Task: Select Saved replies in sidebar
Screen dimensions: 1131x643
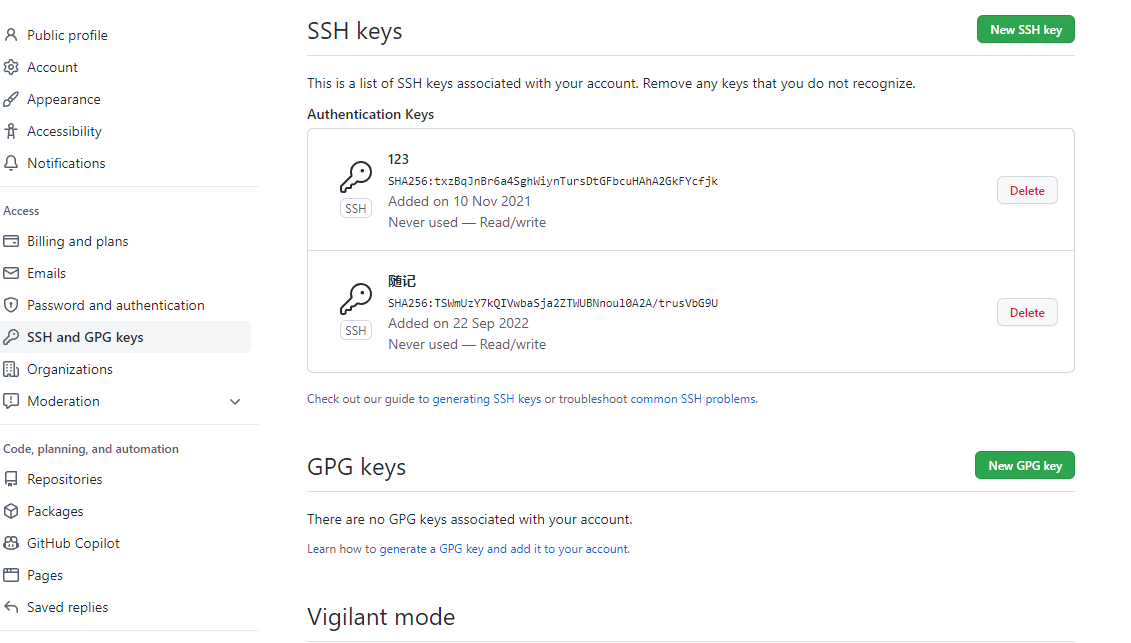Action: coord(67,607)
